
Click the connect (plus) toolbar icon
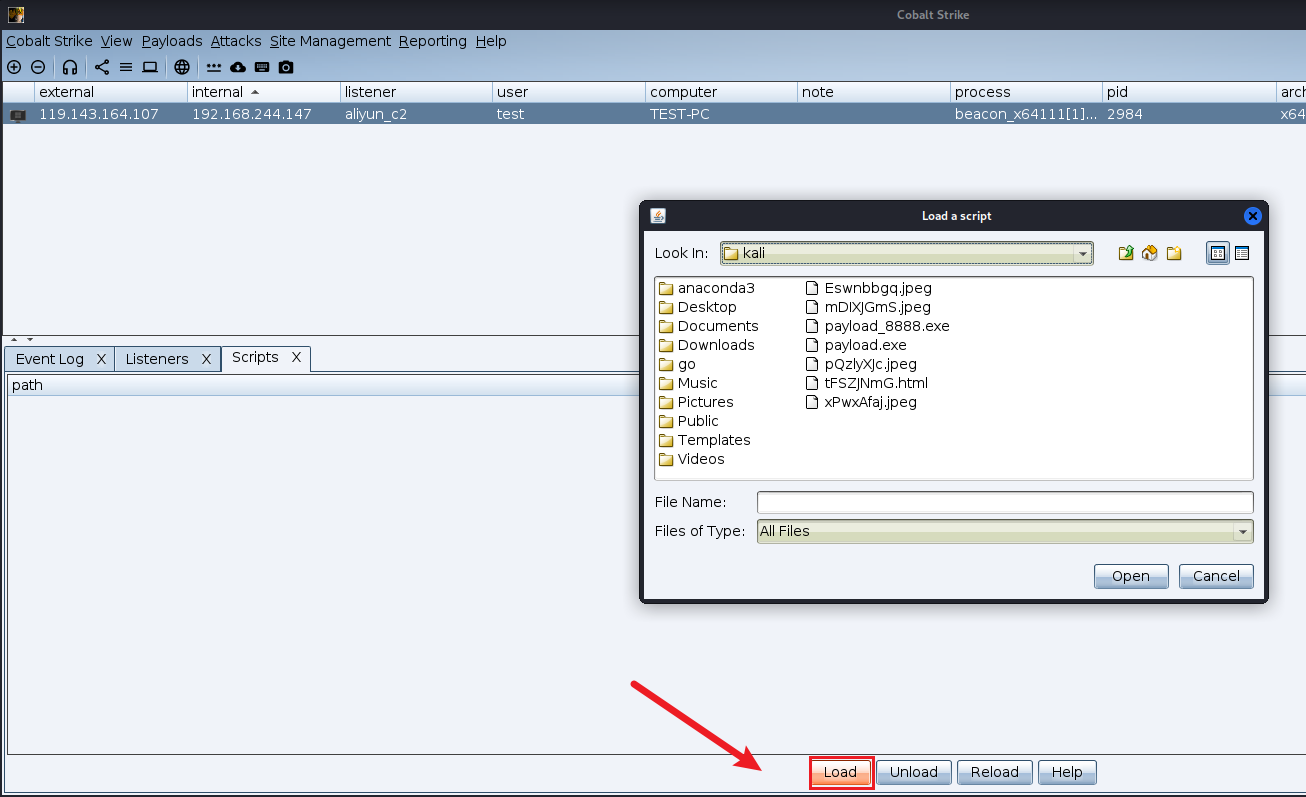point(14,67)
